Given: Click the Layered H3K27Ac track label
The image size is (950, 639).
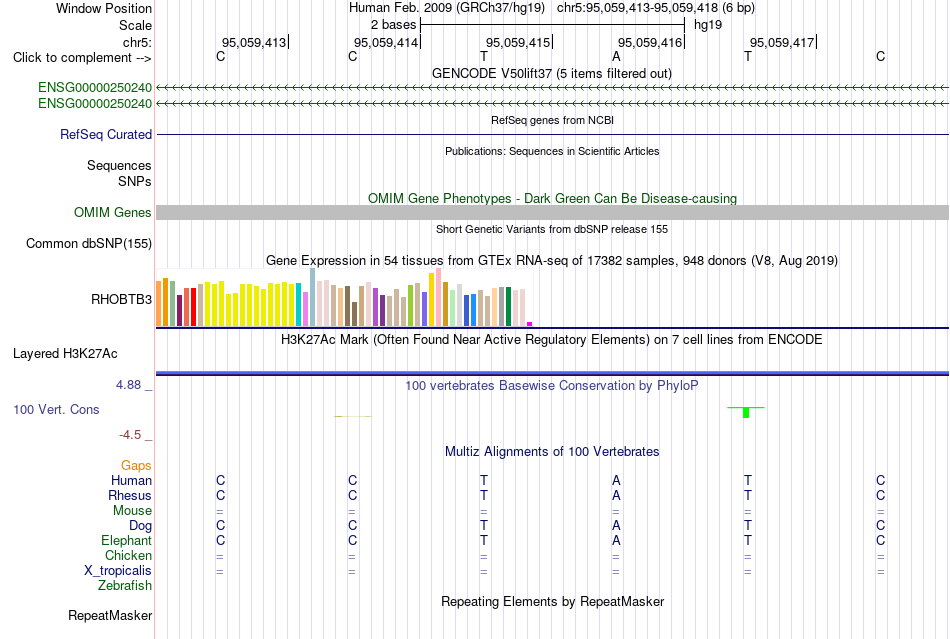Looking at the screenshot, I should [x=65, y=354].
